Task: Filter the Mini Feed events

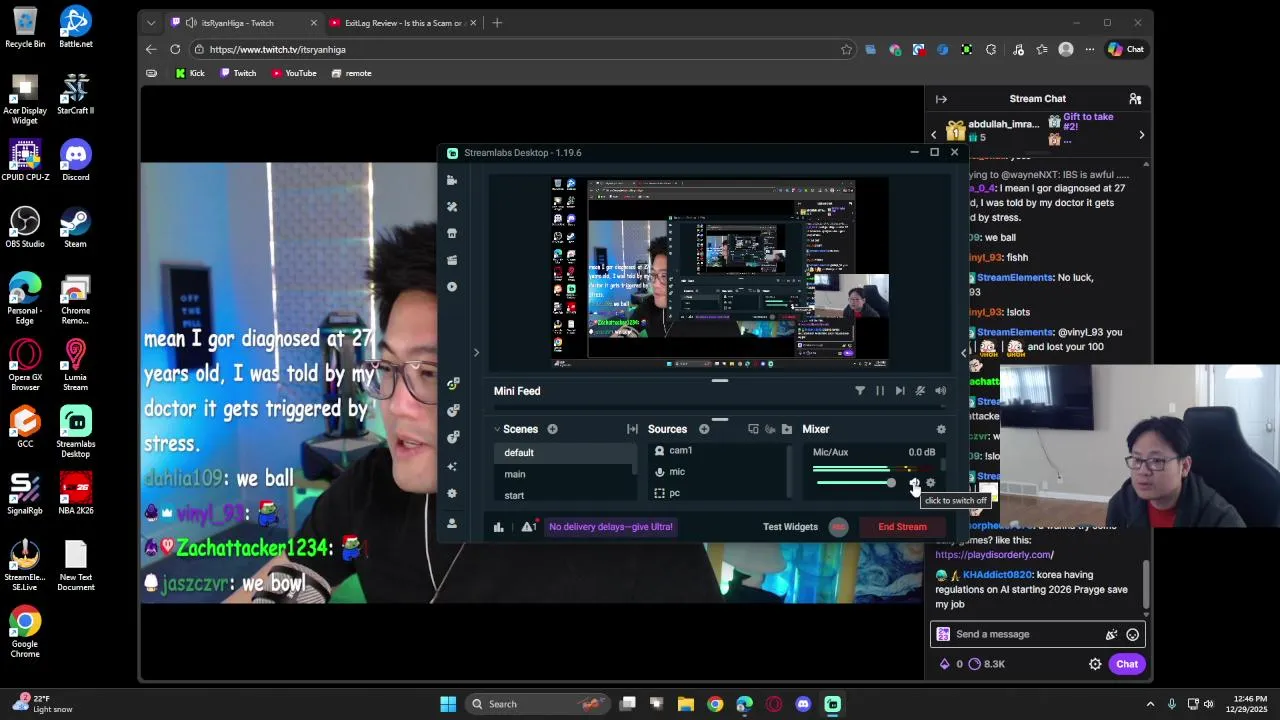Action: (860, 391)
